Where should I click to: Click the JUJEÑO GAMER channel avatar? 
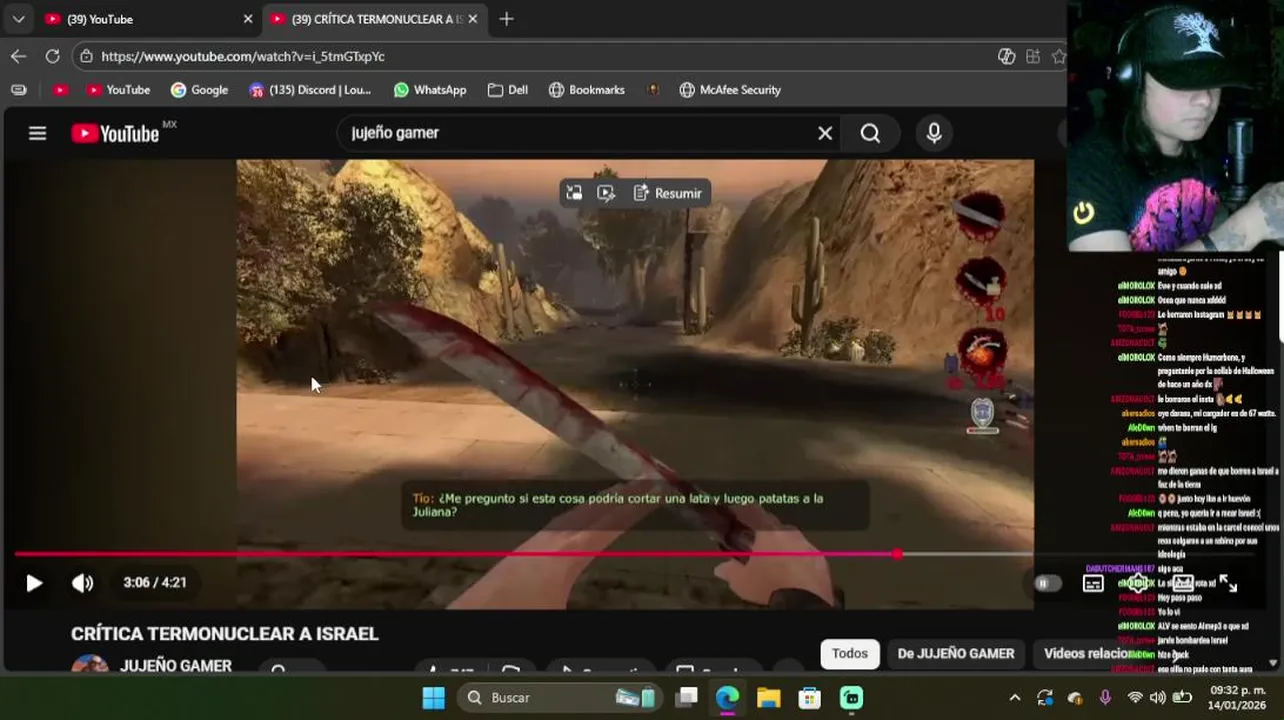tap(90, 665)
